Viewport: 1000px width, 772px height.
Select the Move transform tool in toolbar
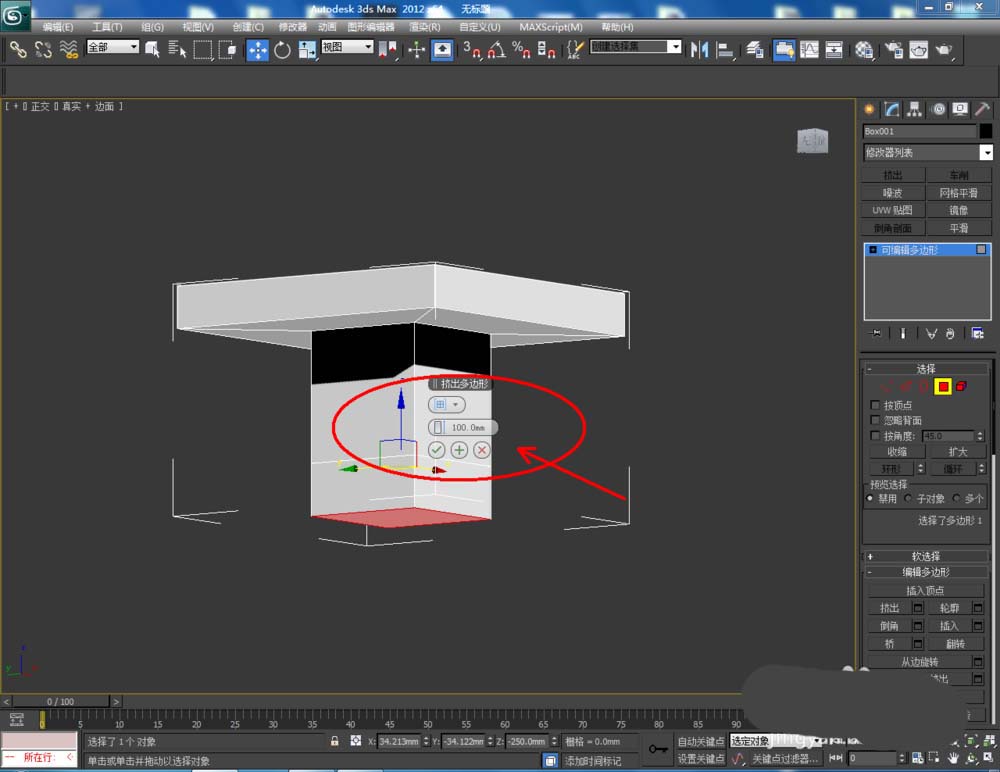click(257, 49)
